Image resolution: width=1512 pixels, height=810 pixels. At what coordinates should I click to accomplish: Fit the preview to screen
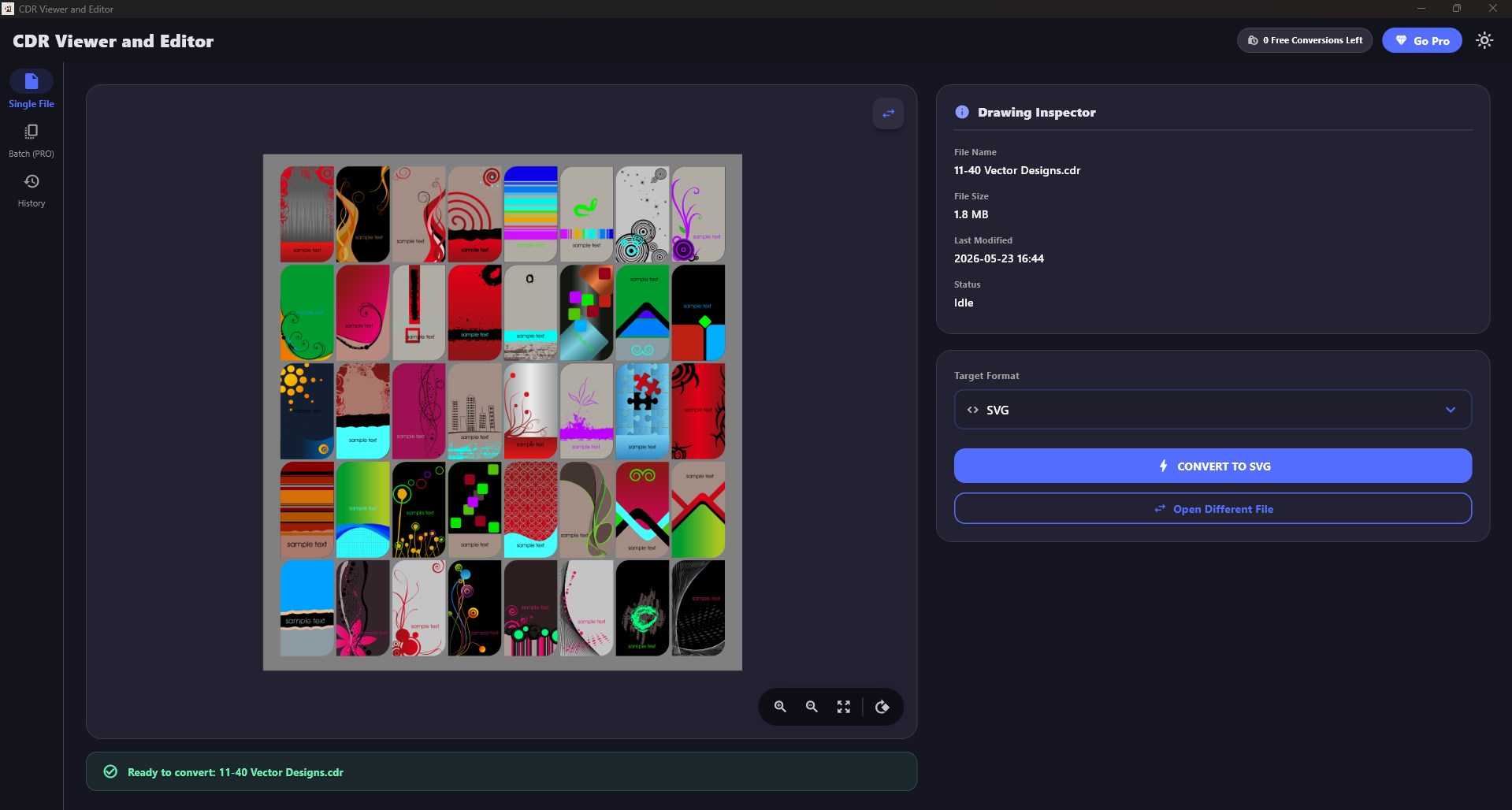click(x=844, y=707)
